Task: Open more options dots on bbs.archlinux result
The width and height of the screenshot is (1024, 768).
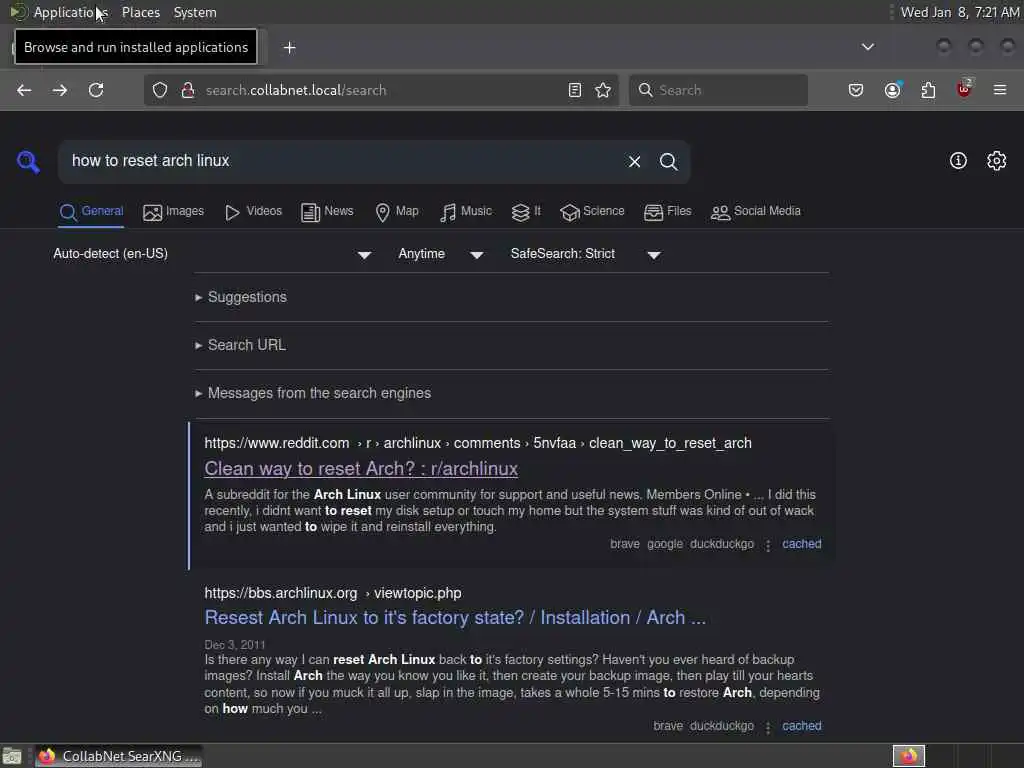Action: (x=768, y=727)
